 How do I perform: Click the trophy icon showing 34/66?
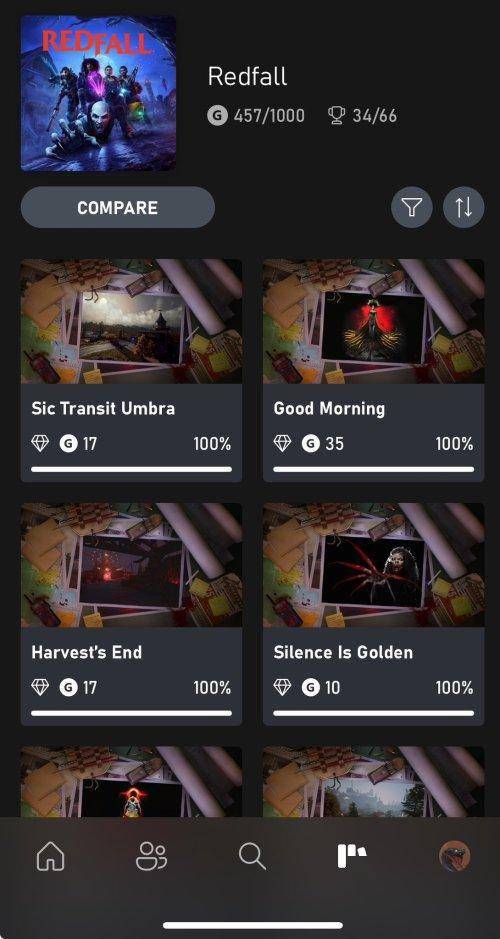pos(337,115)
